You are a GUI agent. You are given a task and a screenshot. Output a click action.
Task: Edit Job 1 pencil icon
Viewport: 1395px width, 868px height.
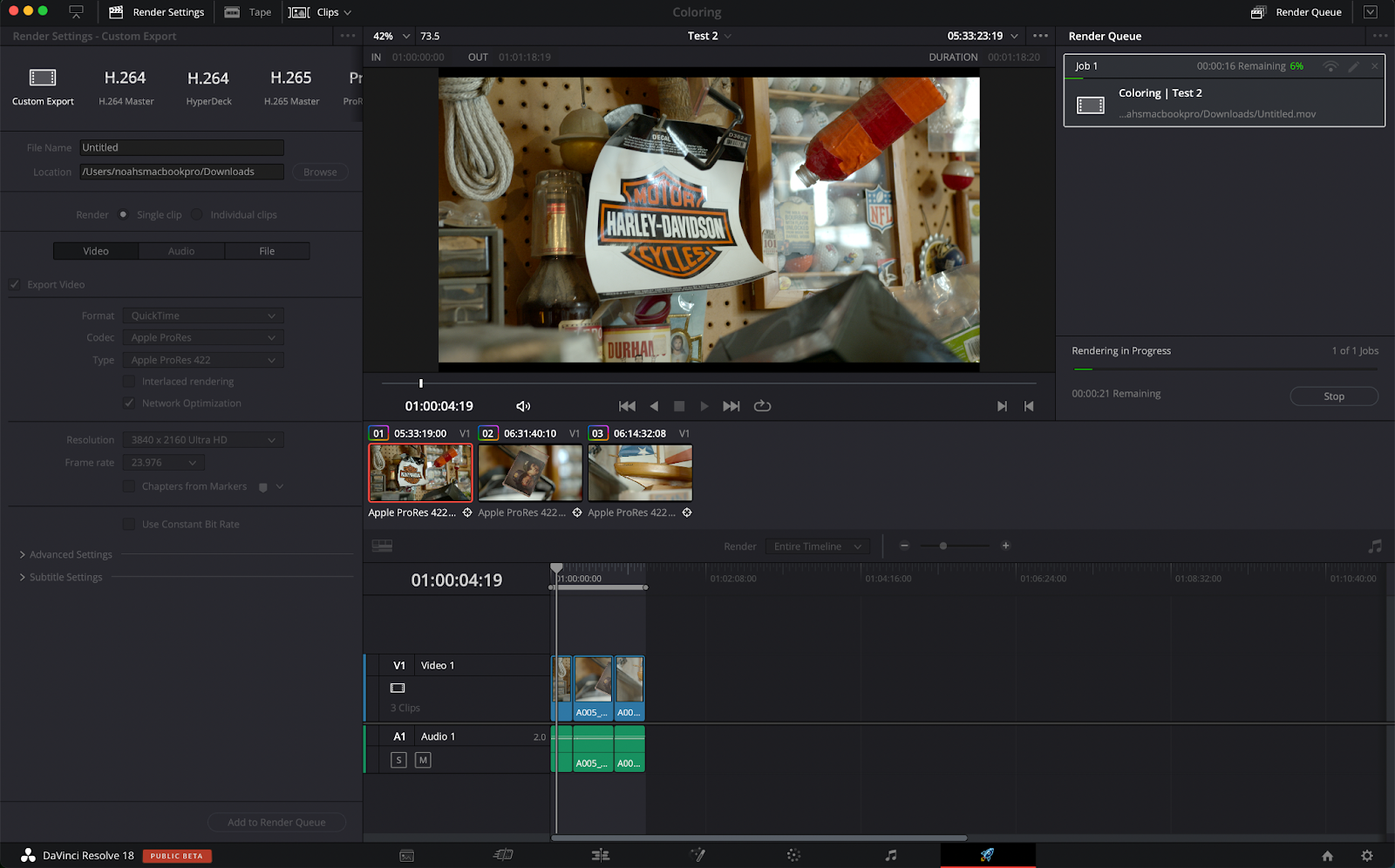1353,66
